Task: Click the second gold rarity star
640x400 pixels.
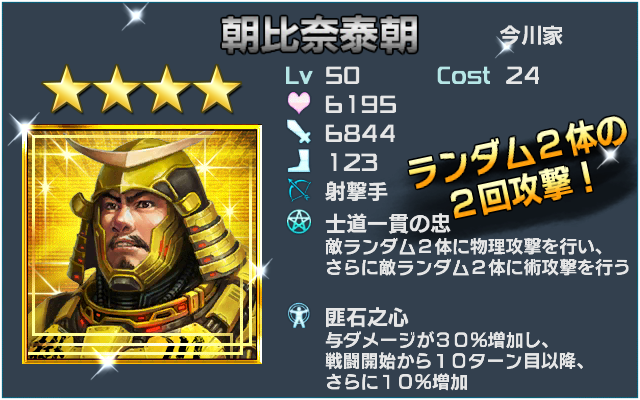Action: 117,91
